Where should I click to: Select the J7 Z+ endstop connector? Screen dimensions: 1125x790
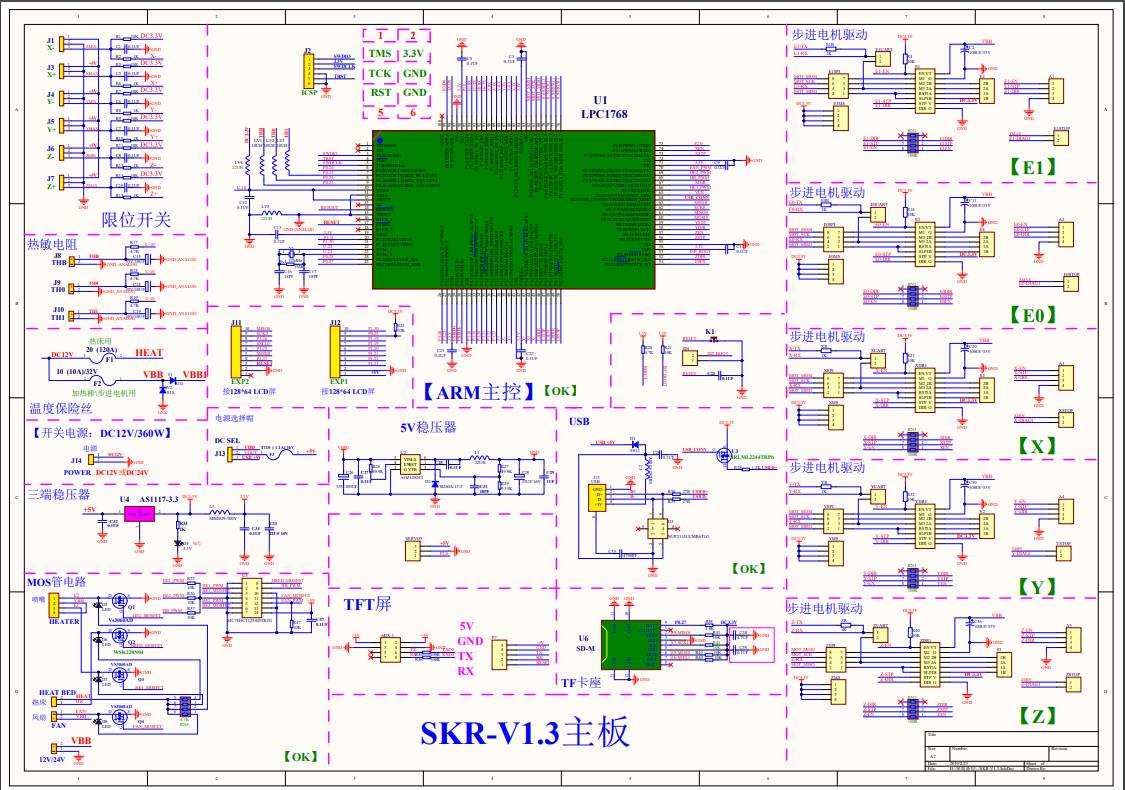(62, 182)
